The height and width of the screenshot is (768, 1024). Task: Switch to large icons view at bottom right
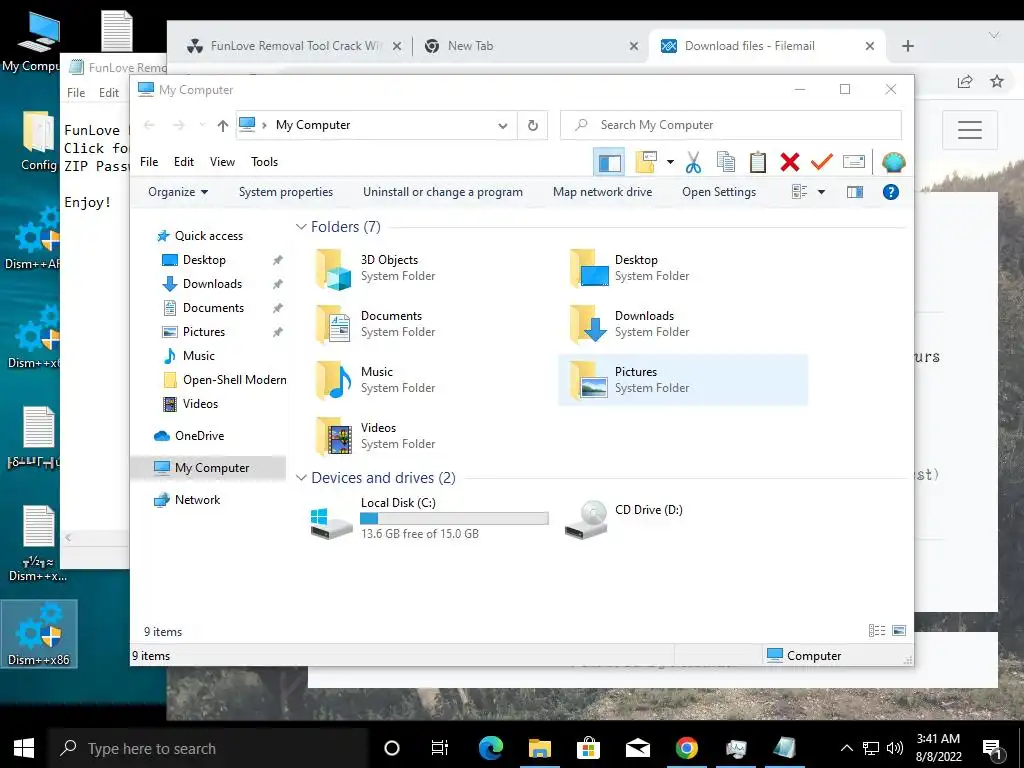tap(899, 630)
